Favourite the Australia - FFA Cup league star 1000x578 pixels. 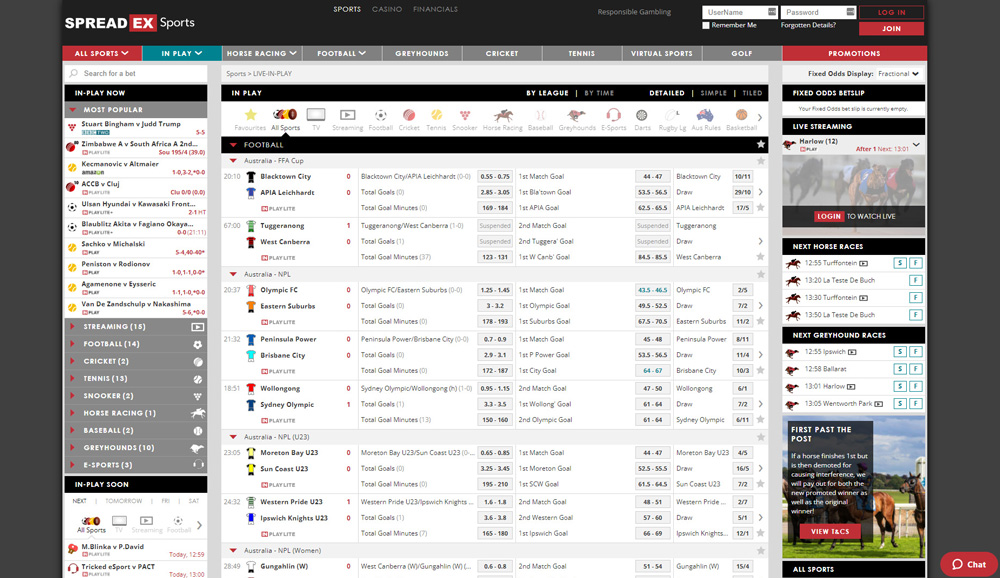760,161
